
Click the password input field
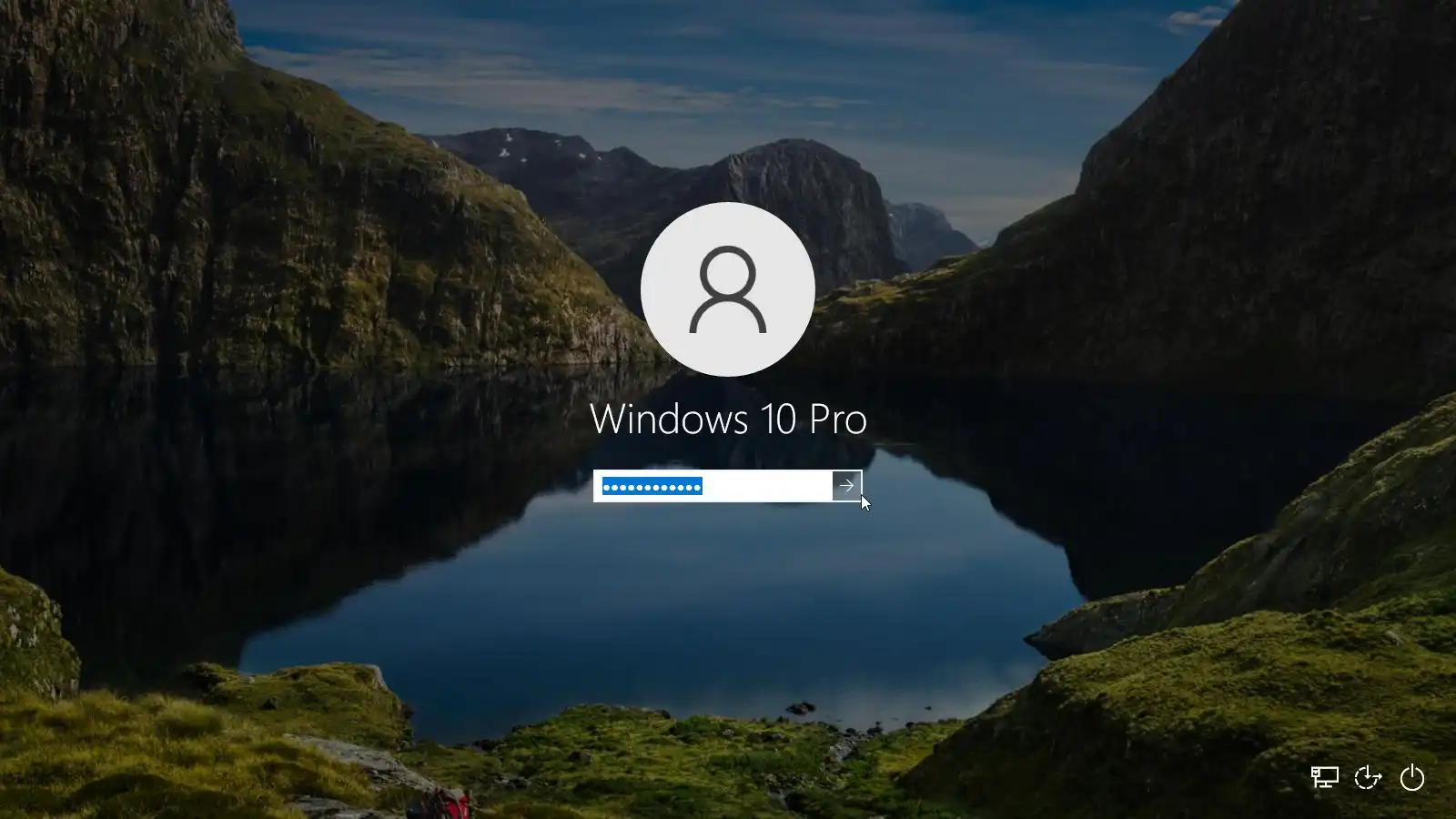coord(713,486)
